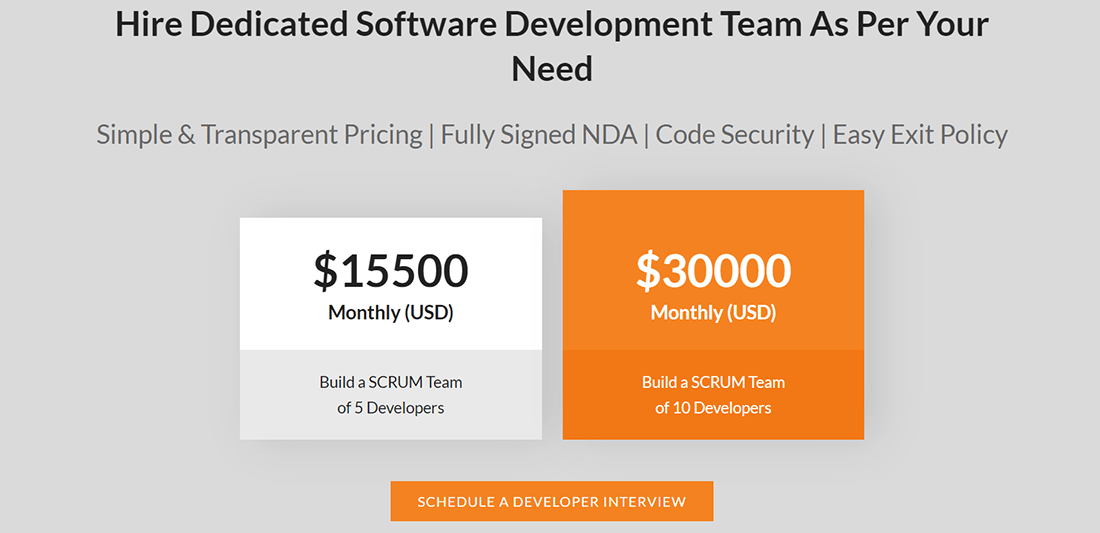Click the Monthly (USD) label under $30000
The image size is (1100, 533).
pos(713,312)
